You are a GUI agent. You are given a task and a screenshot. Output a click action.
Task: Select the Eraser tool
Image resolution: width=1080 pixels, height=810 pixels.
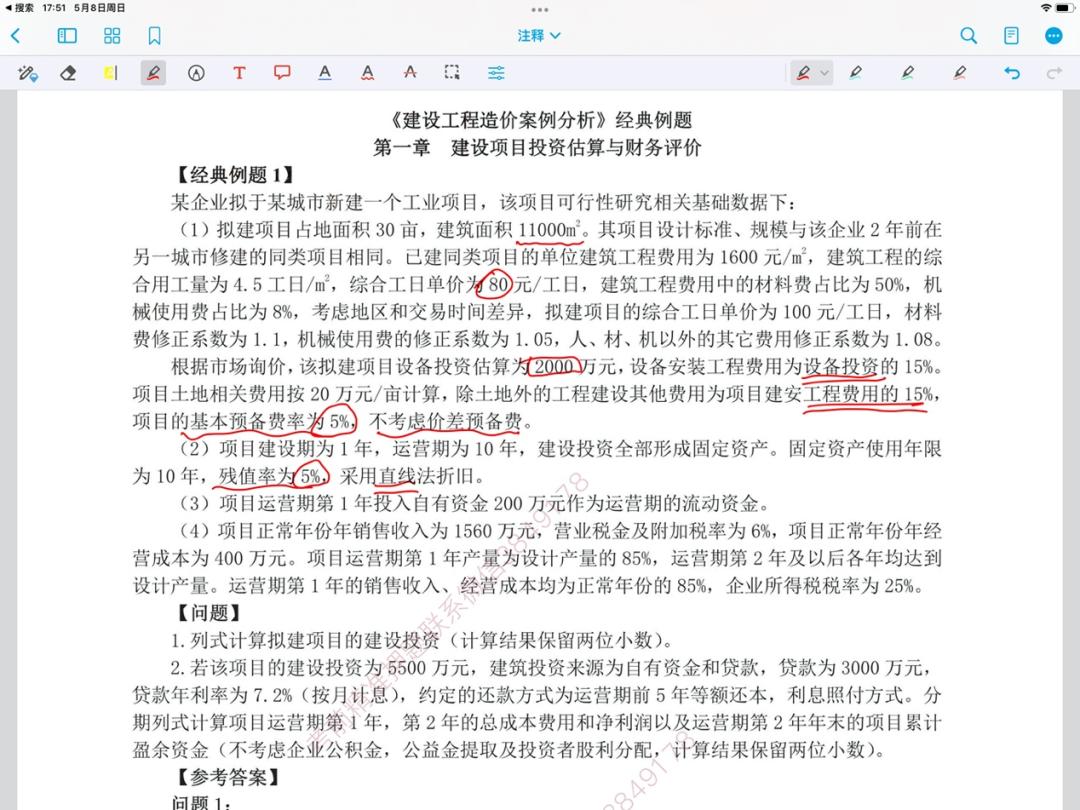[67, 72]
